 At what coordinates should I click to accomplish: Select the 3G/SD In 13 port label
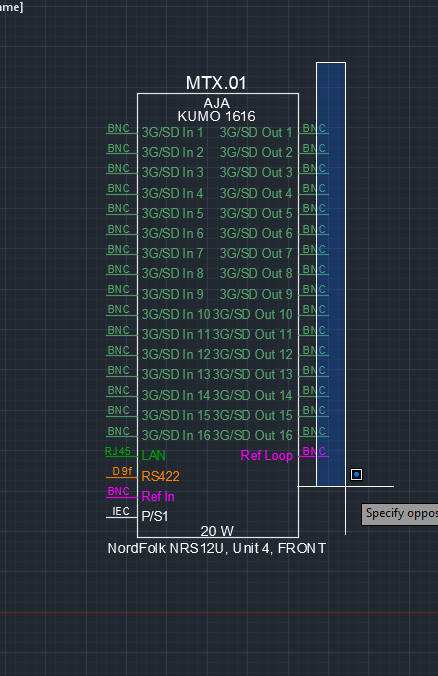[176, 374]
